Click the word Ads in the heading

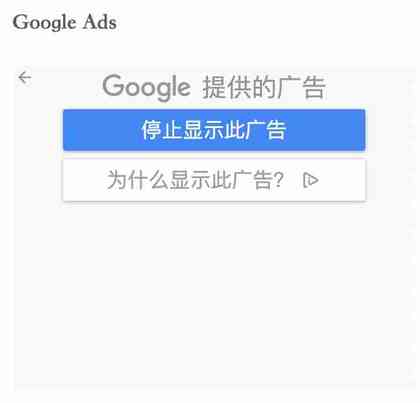(x=100, y=22)
